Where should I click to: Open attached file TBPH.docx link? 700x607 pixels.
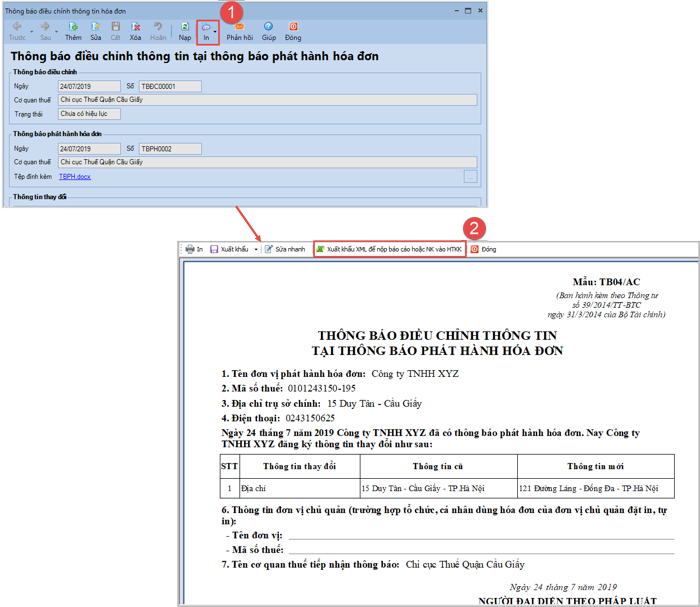pyautogui.click(x=75, y=177)
